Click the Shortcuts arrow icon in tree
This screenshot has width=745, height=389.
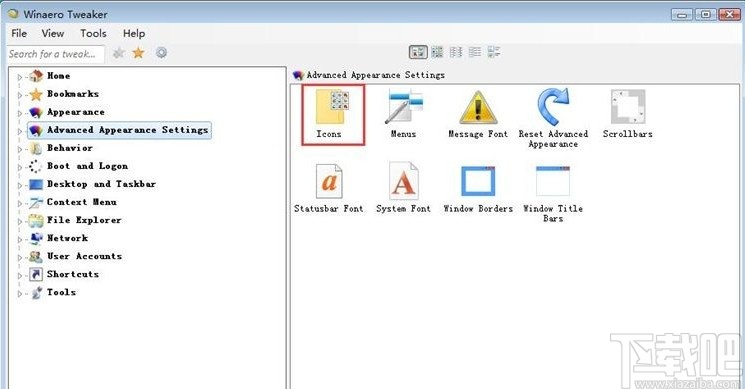pos(36,275)
